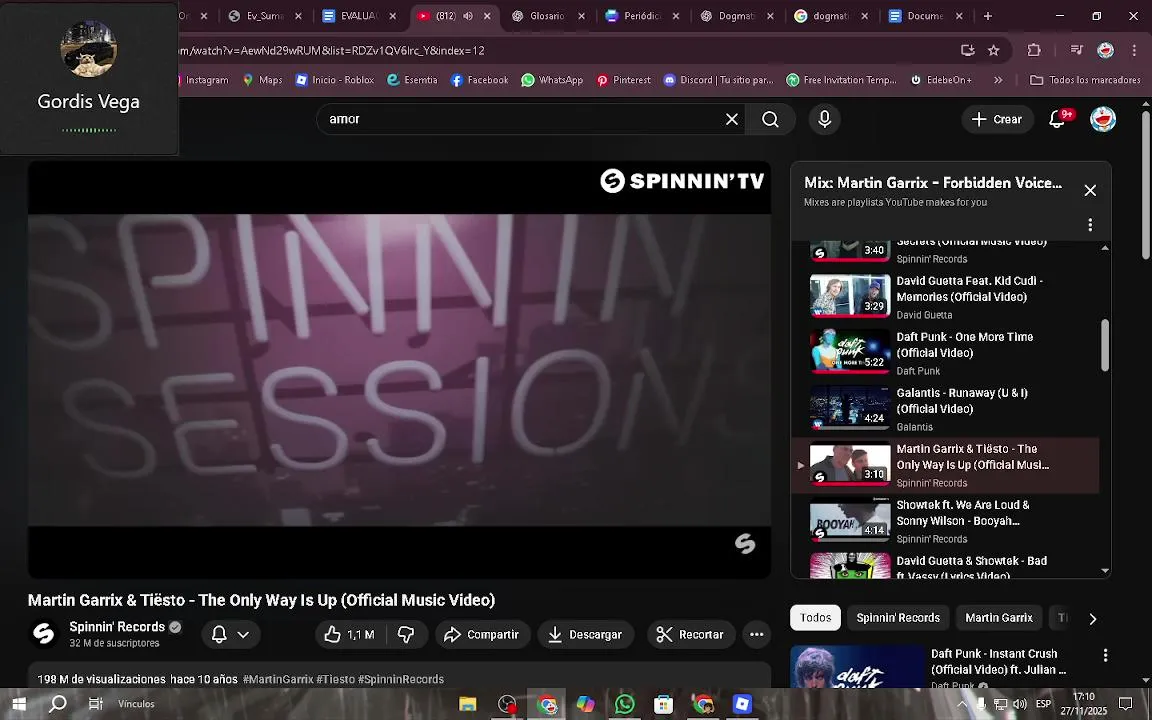The height and width of the screenshot is (720, 1152).
Task: Open the Chrome extensions puzzle icon
Action: click(x=1034, y=50)
